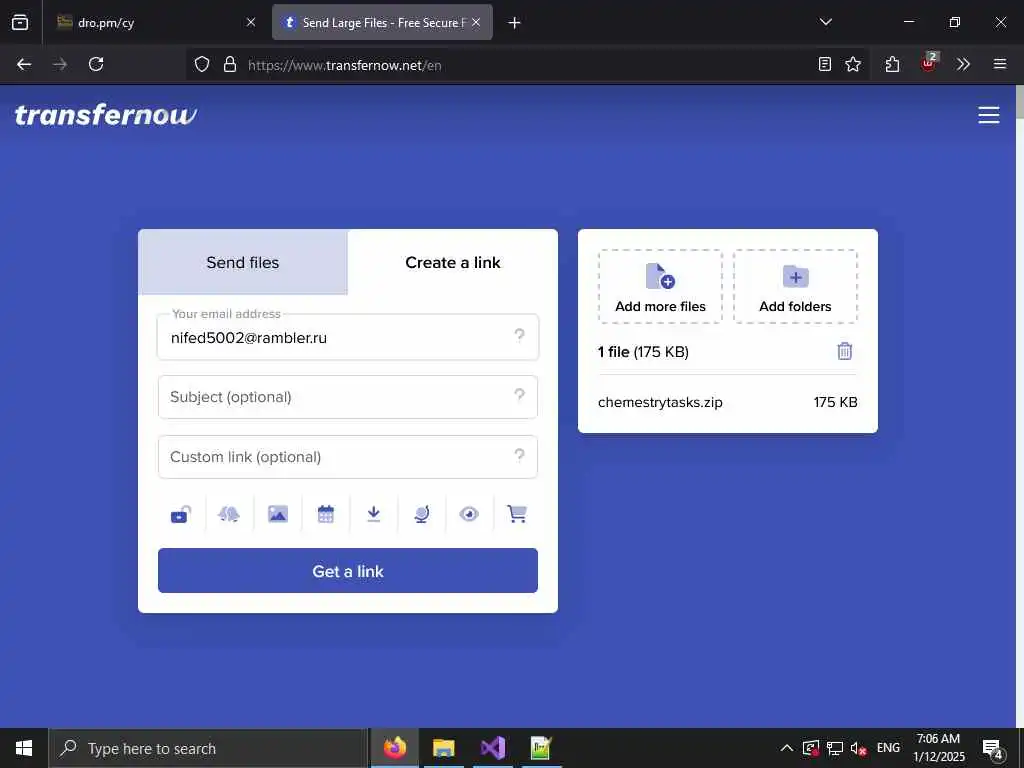
Task: Open the list all tabs dropdown
Action: tap(826, 22)
